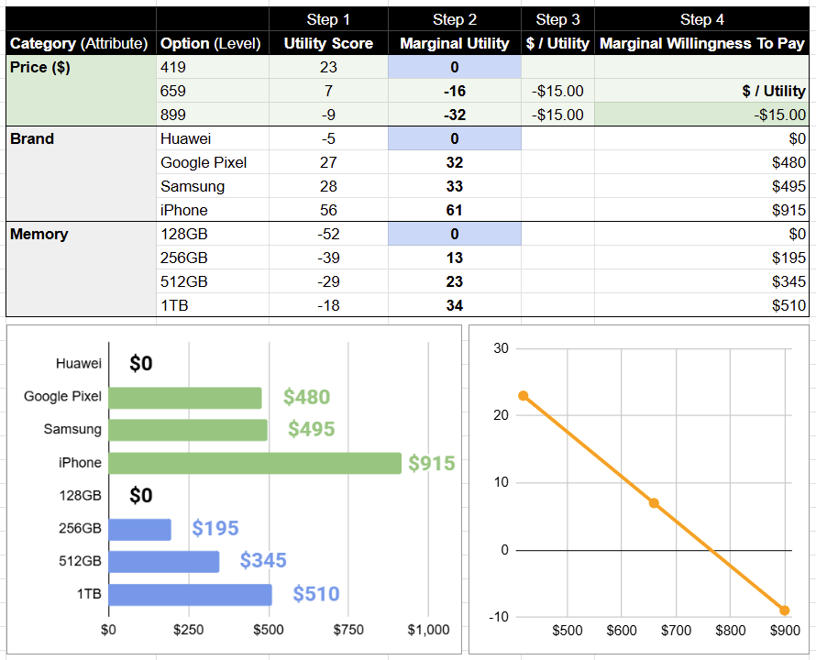Select the 'Samsung' option cell
The image size is (816, 660).
coord(212,186)
